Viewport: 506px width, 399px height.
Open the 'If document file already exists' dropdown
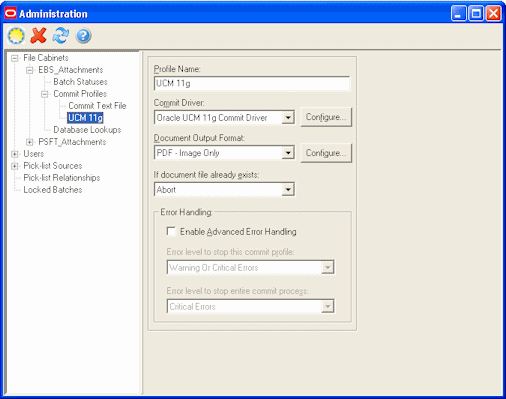(x=288, y=189)
